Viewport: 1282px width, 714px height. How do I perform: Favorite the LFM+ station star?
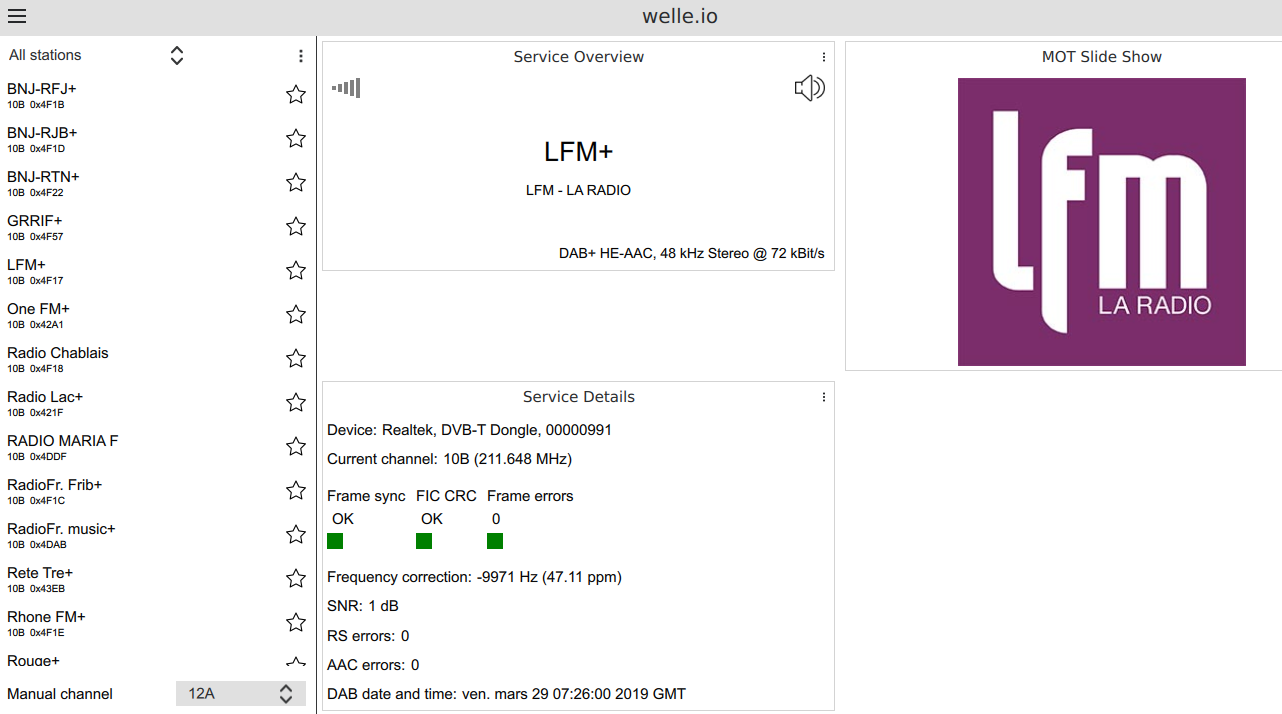[296, 271]
